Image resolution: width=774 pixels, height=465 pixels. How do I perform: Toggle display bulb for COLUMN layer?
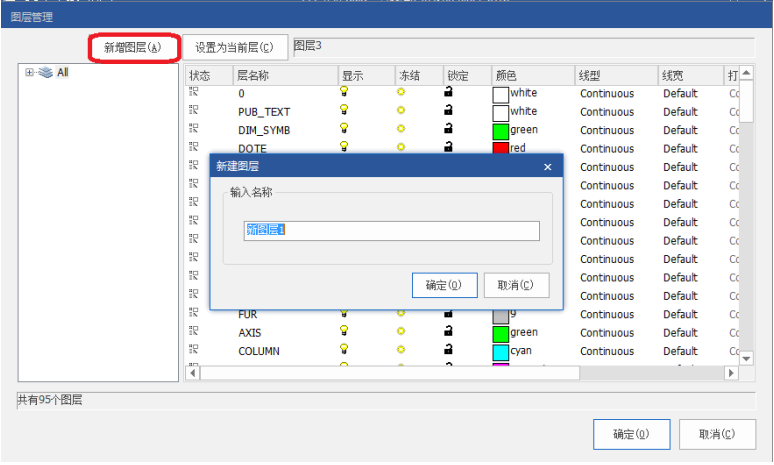click(x=344, y=349)
